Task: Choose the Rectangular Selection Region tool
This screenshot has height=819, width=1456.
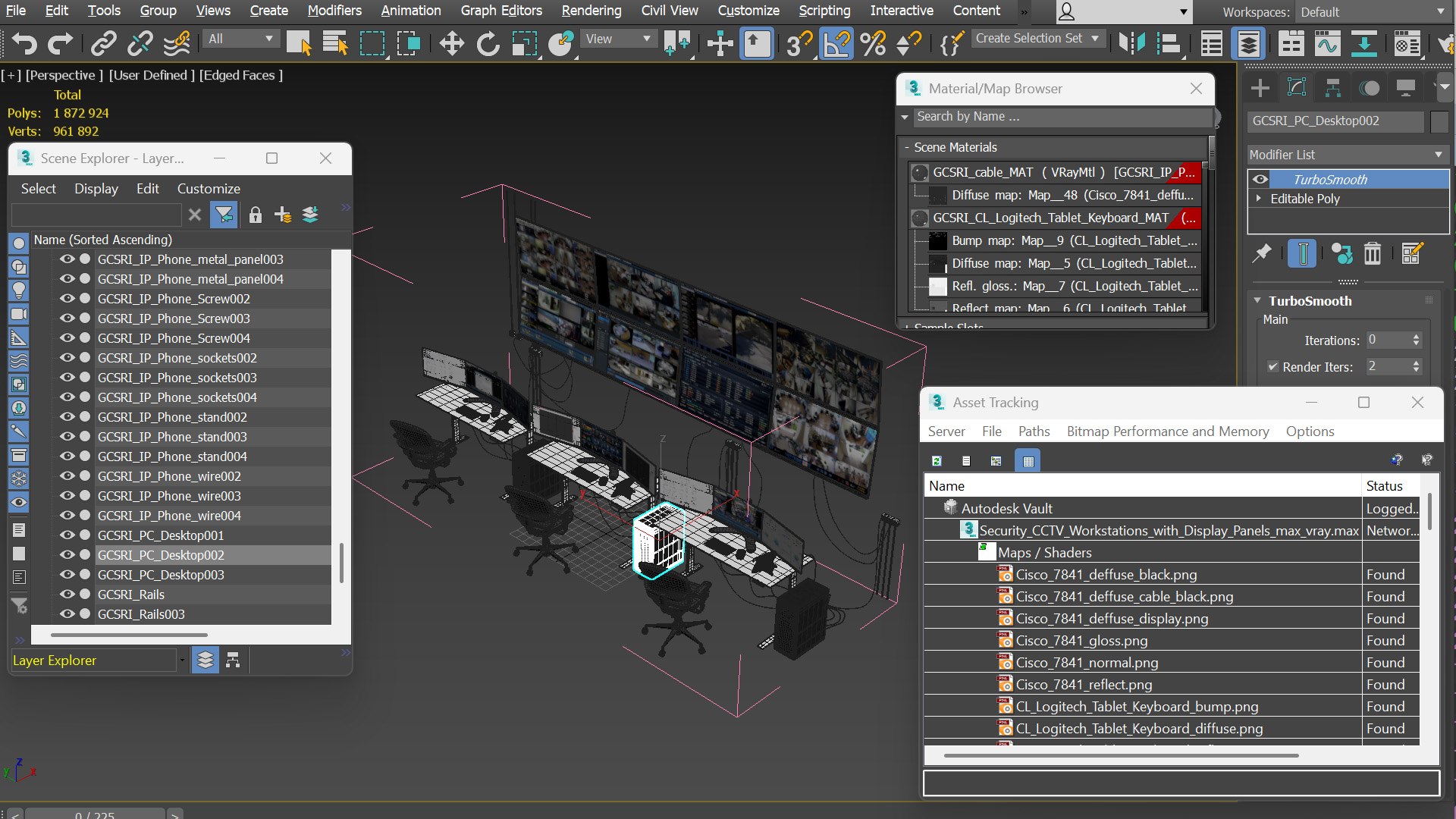Action: pyautogui.click(x=372, y=43)
